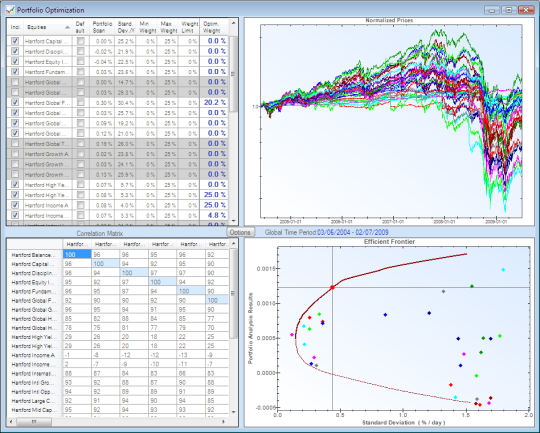Viewport: 540px width, 433px height.
Task: Click the Portfolio Scan column header
Action: point(102,27)
